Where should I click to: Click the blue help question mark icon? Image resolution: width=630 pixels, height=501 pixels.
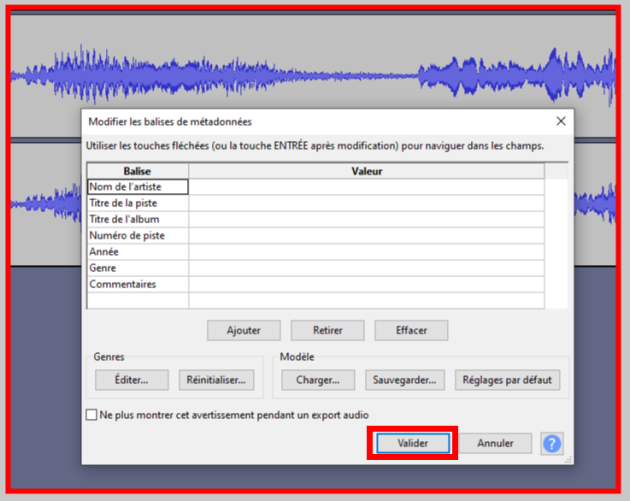pyautogui.click(x=551, y=443)
